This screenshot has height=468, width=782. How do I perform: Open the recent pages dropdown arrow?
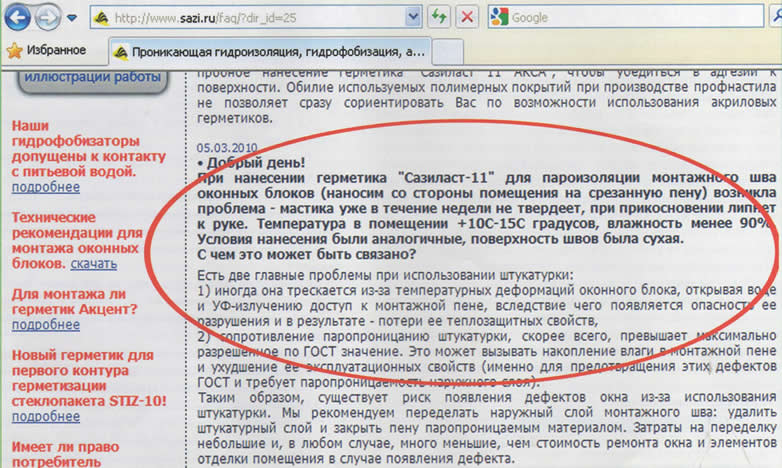point(72,18)
